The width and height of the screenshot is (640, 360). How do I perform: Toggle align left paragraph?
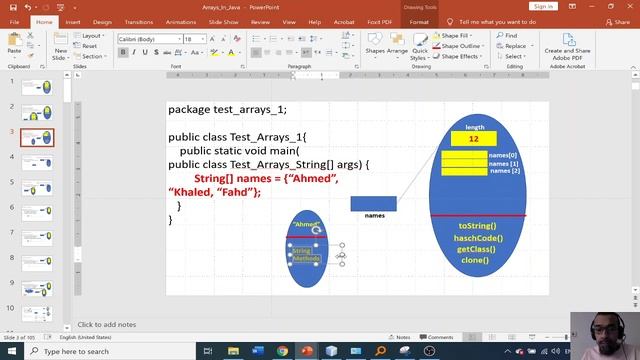coord(256,52)
